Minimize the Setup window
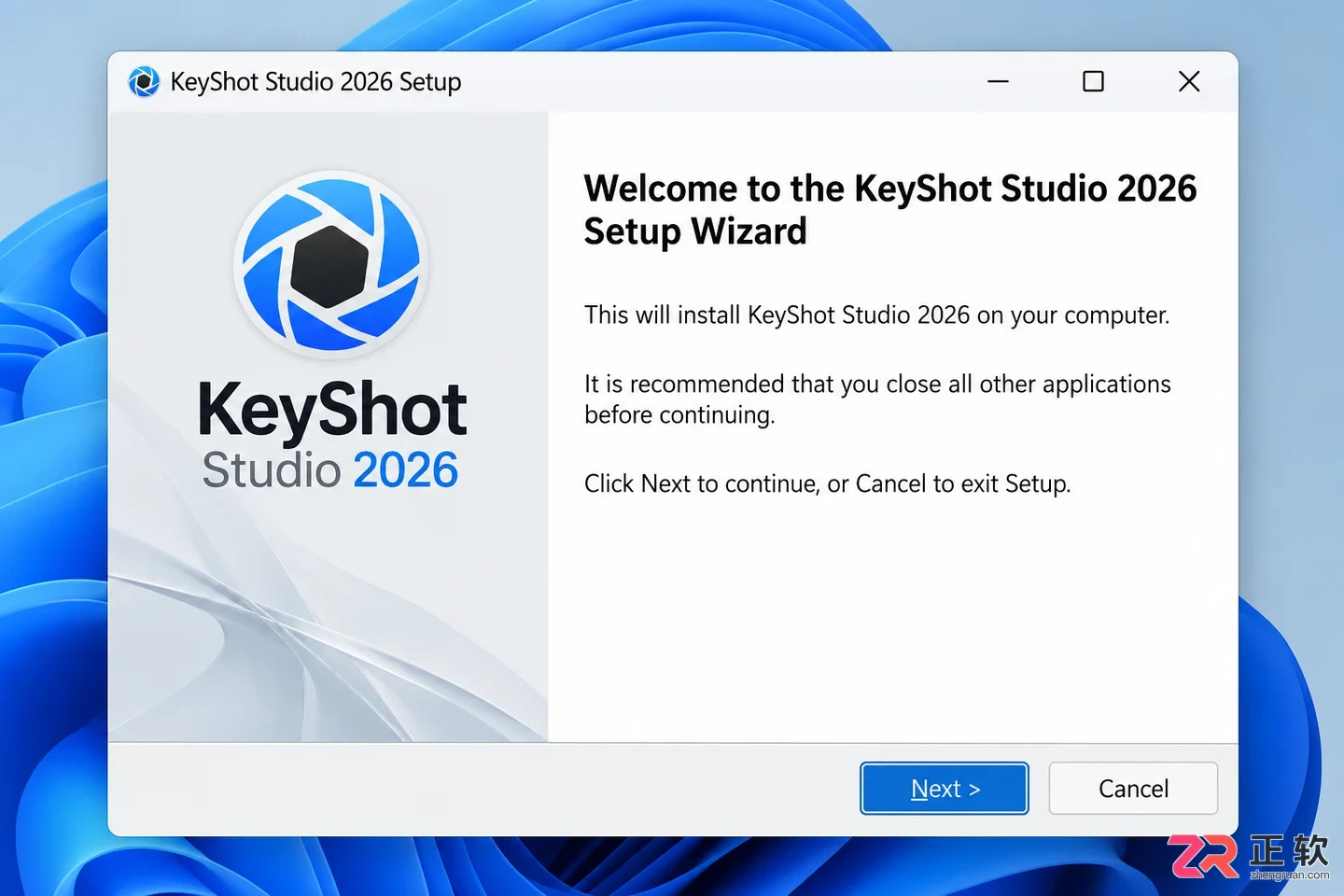This screenshot has width=1344, height=896. pos(998,81)
